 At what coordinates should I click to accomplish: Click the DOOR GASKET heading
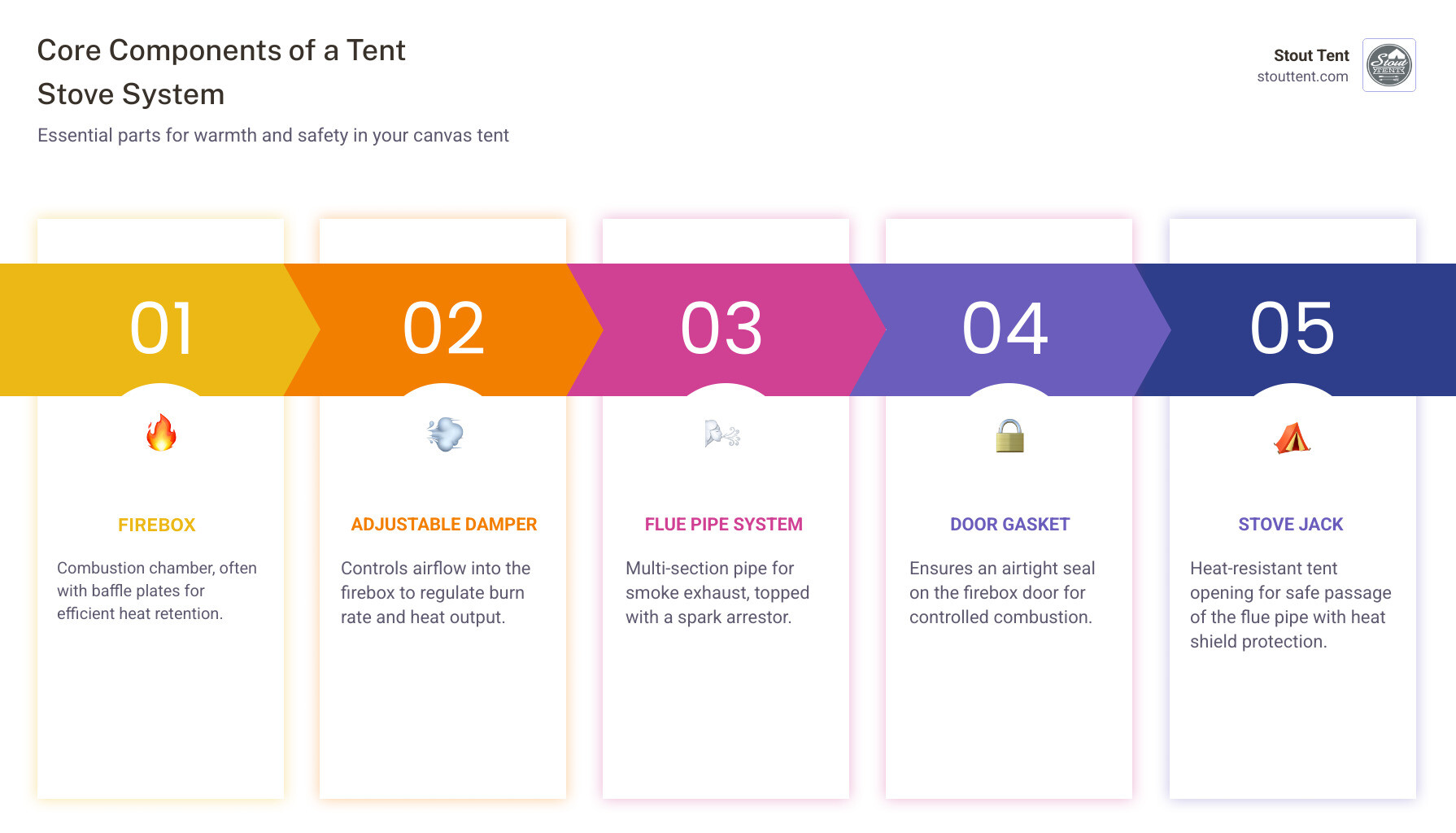coord(1009,525)
